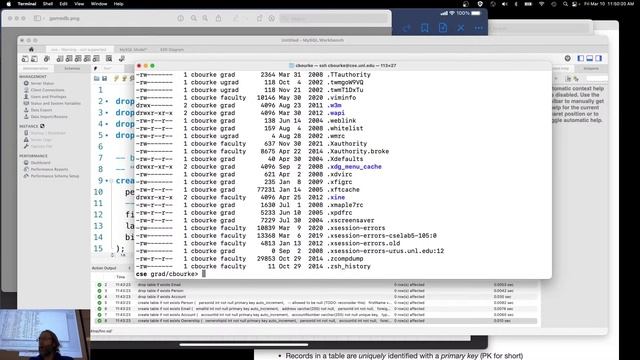Open the Window menu
640x360 pixels.
pyautogui.click(x=99, y=4)
